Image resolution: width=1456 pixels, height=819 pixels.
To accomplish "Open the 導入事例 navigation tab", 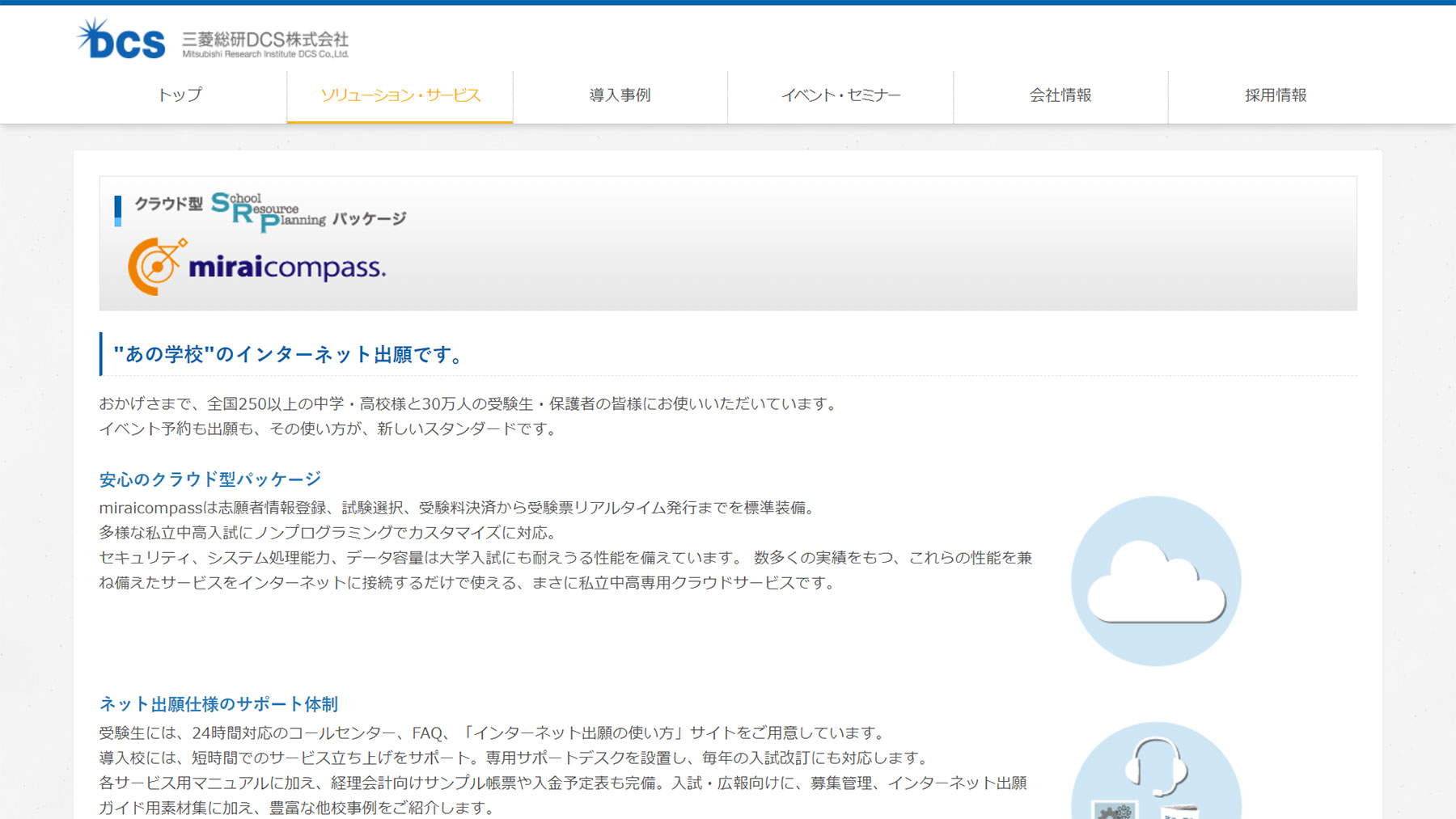I will point(620,95).
